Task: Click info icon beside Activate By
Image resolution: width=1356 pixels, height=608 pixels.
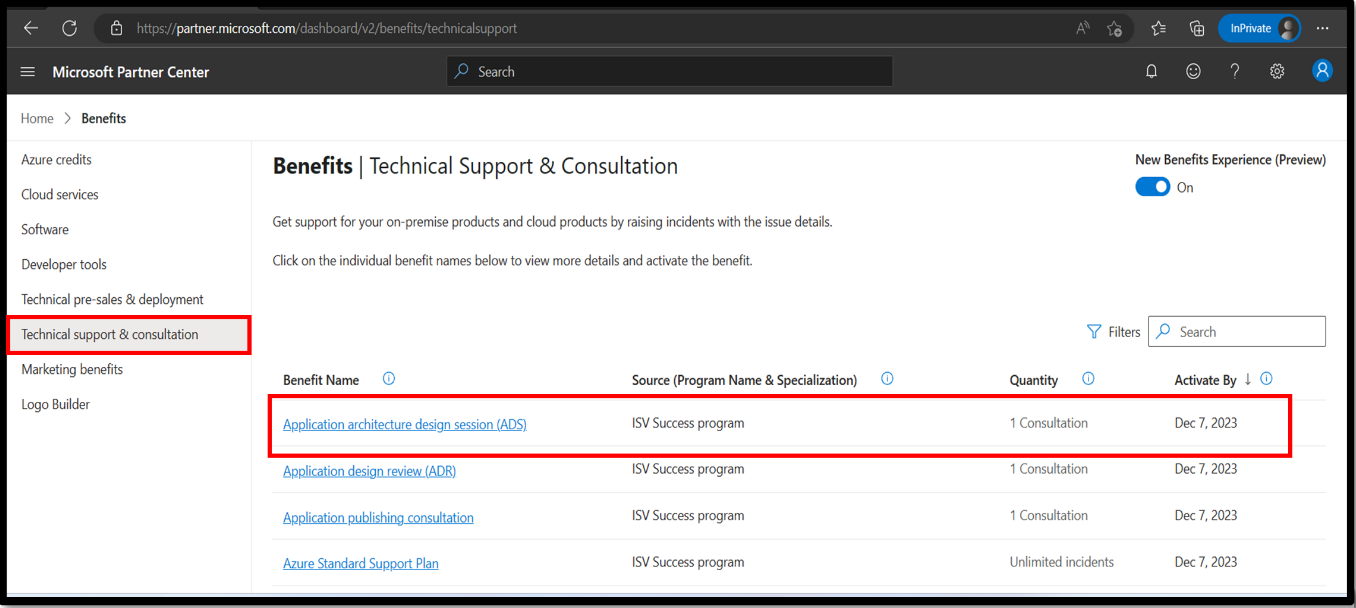Action: pyautogui.click(x=1266, y=379)
